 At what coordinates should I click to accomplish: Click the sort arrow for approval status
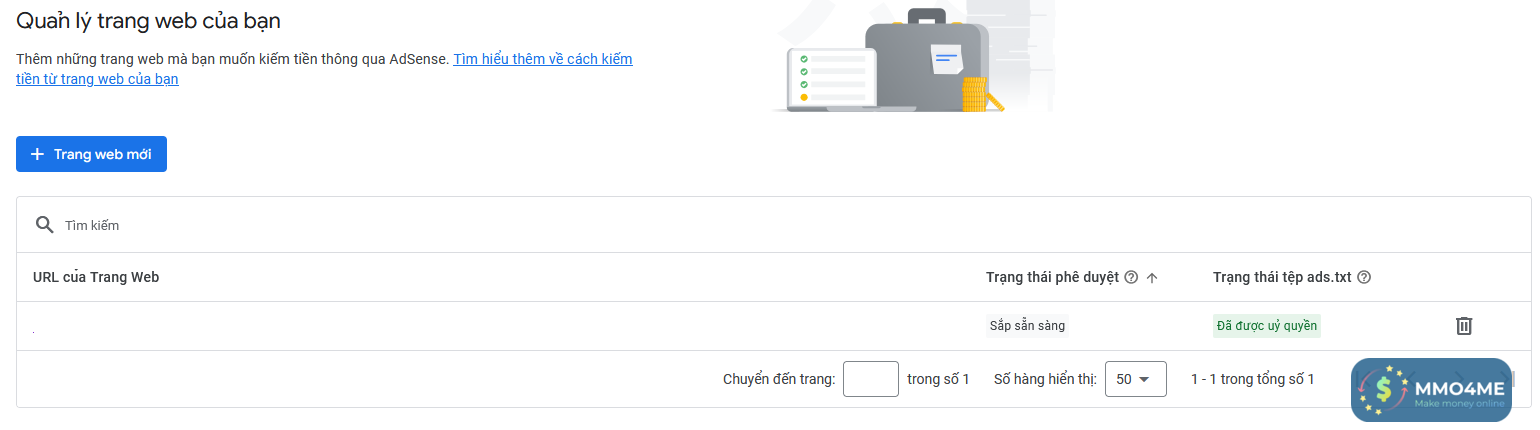click(1152, 277)
